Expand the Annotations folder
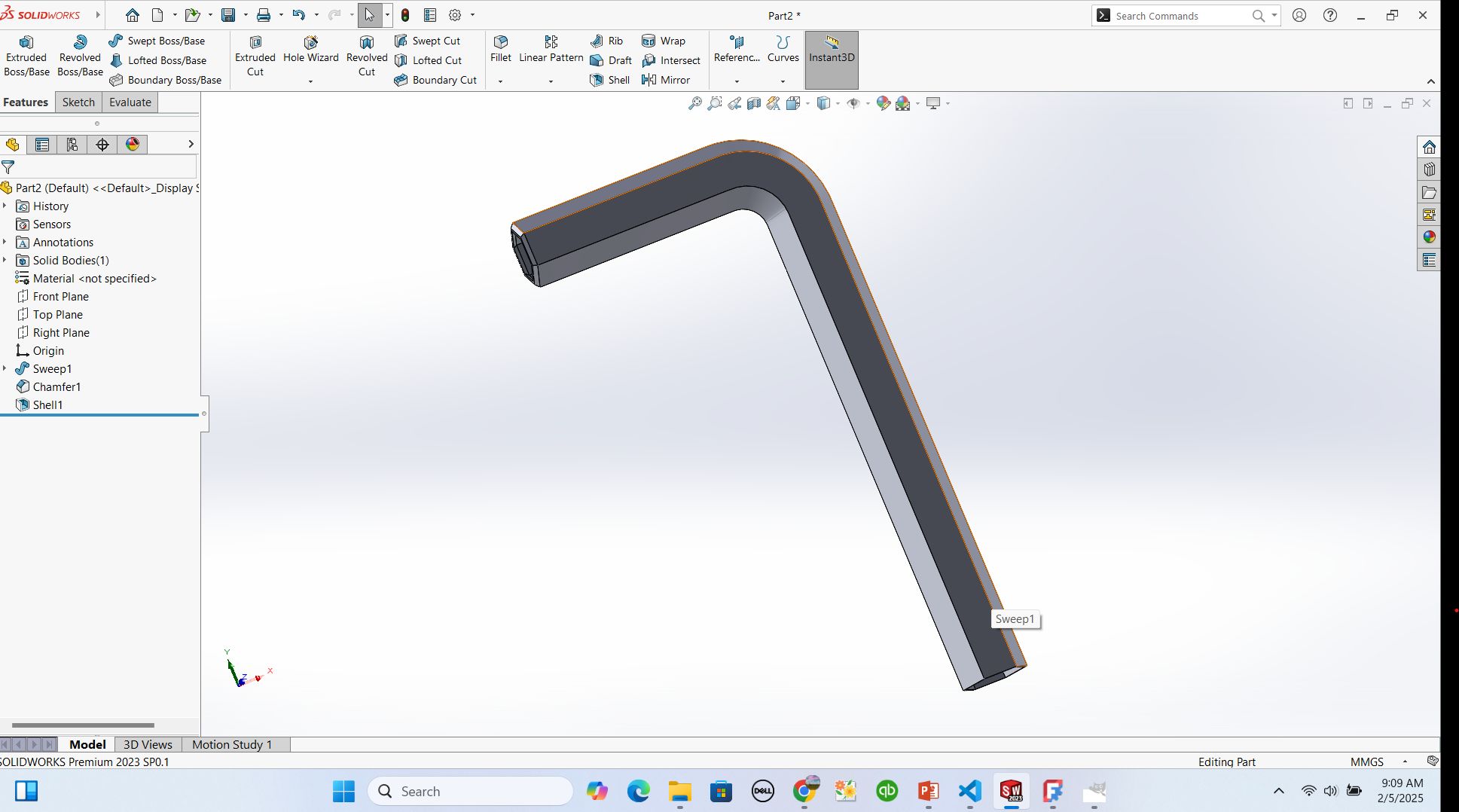The image size is (1459, 812). 5,243
